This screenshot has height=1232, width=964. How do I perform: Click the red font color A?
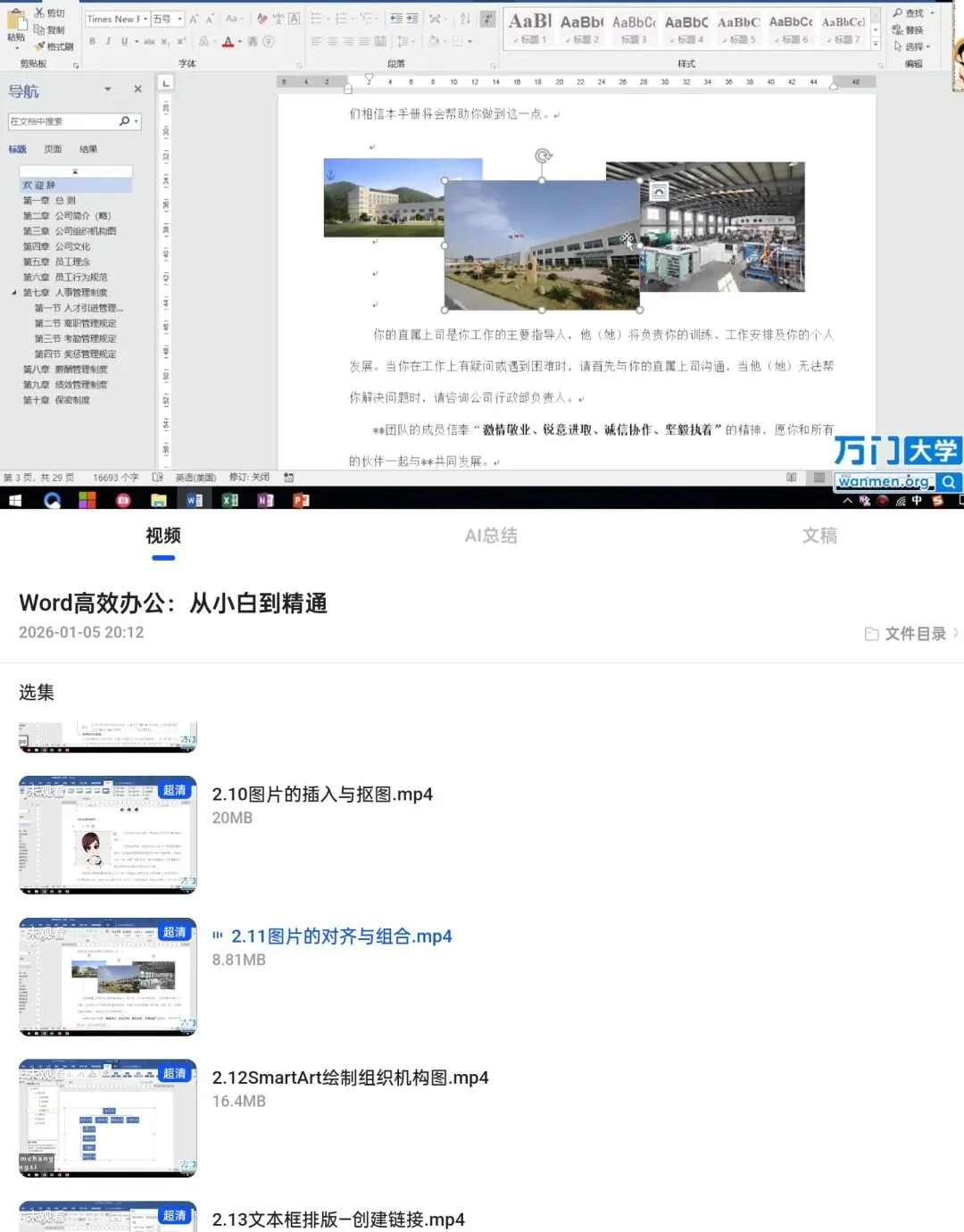pyautogui.click(x=228, y=41)
